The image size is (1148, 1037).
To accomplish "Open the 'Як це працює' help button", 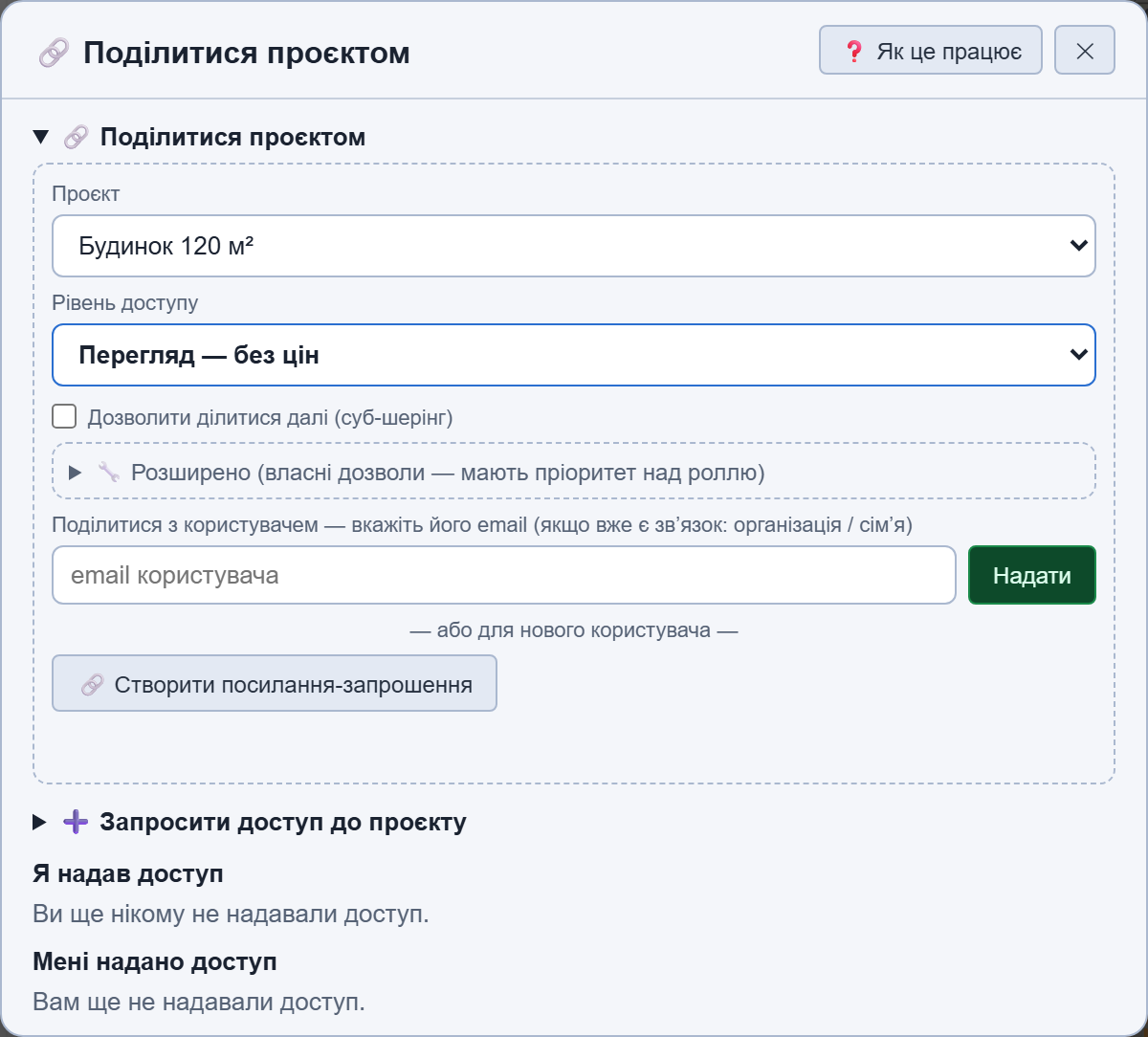I will pyautogui.click(x=930, y=50).
